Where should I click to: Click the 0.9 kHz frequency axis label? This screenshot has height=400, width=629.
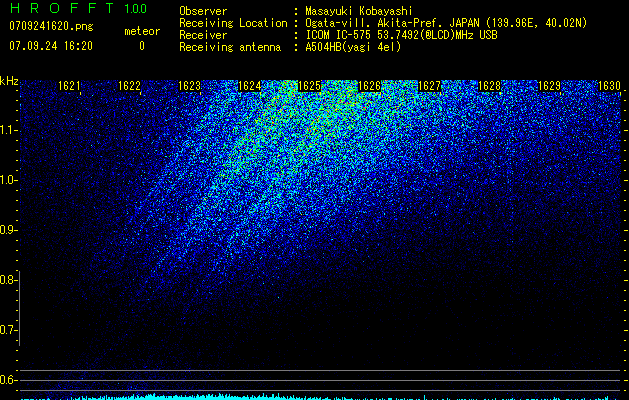pyautogui.click(x=8, y=230)
